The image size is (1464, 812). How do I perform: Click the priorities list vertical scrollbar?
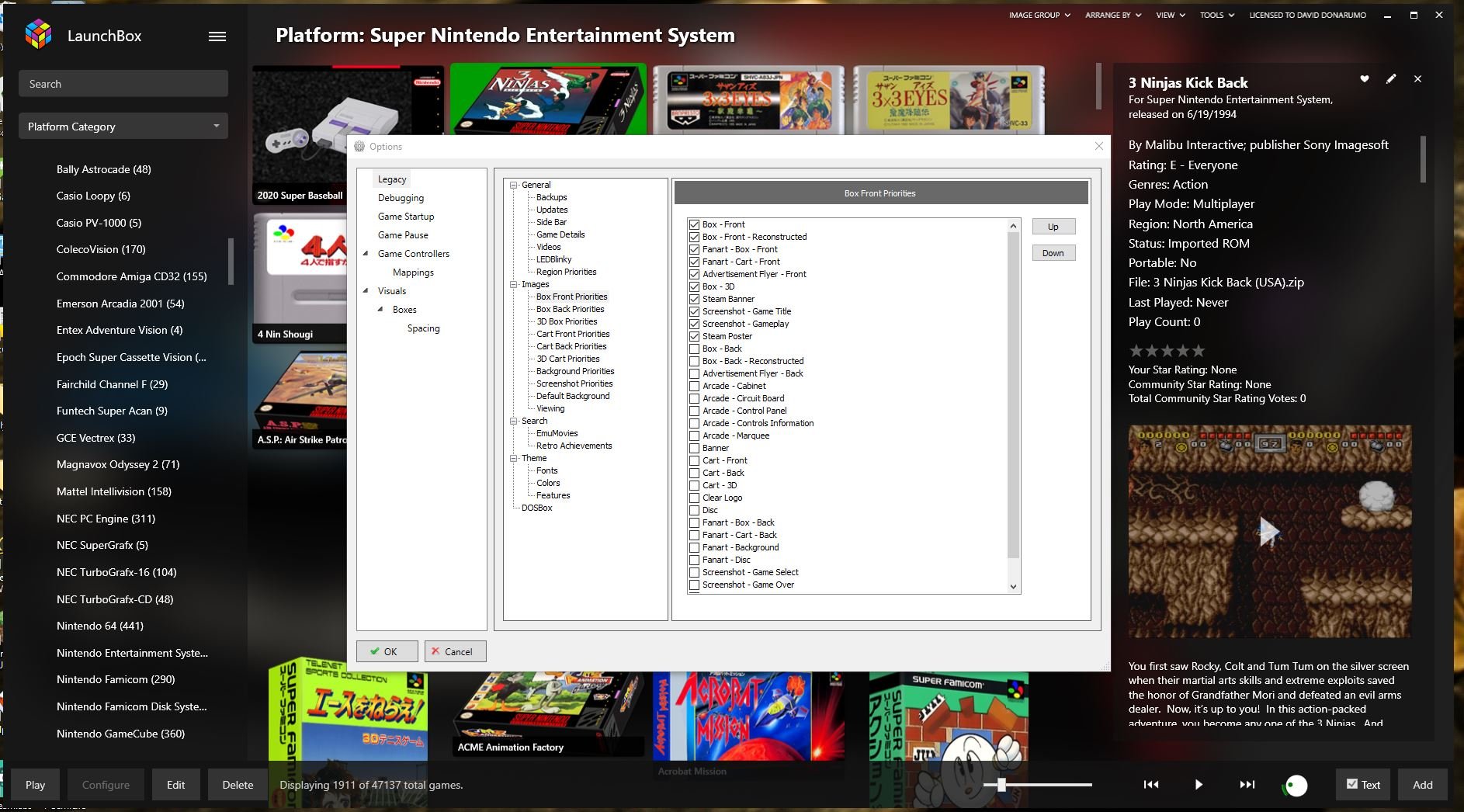pyautogui.click(x=1013, y=395)
